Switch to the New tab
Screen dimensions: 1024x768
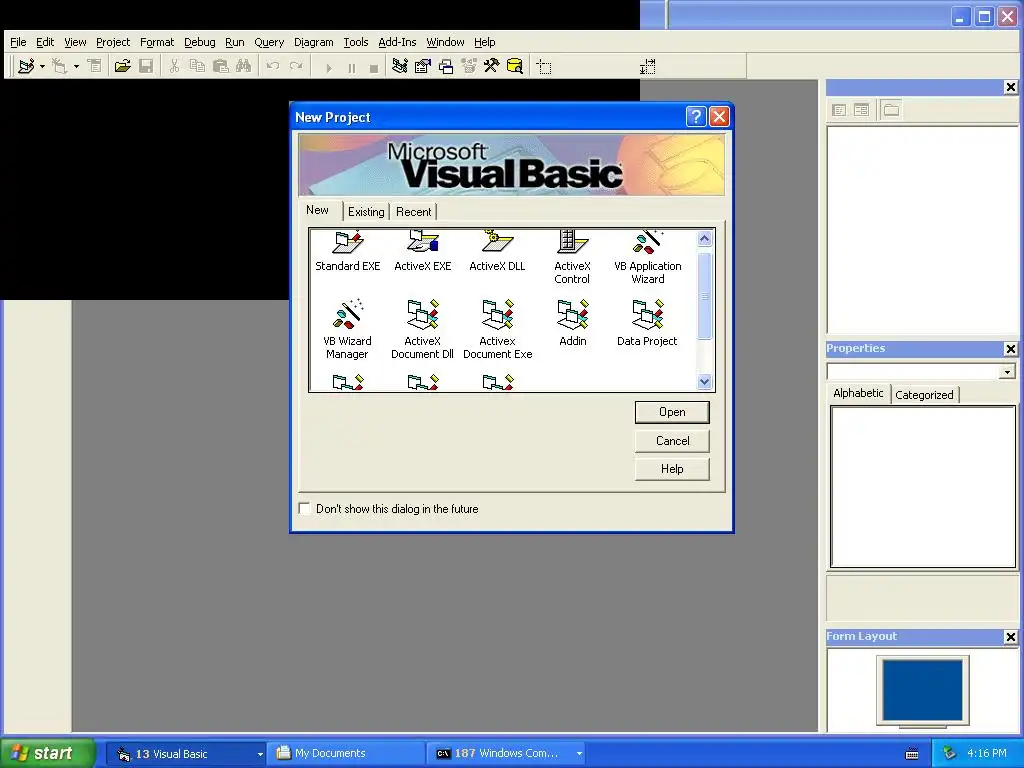317,210
